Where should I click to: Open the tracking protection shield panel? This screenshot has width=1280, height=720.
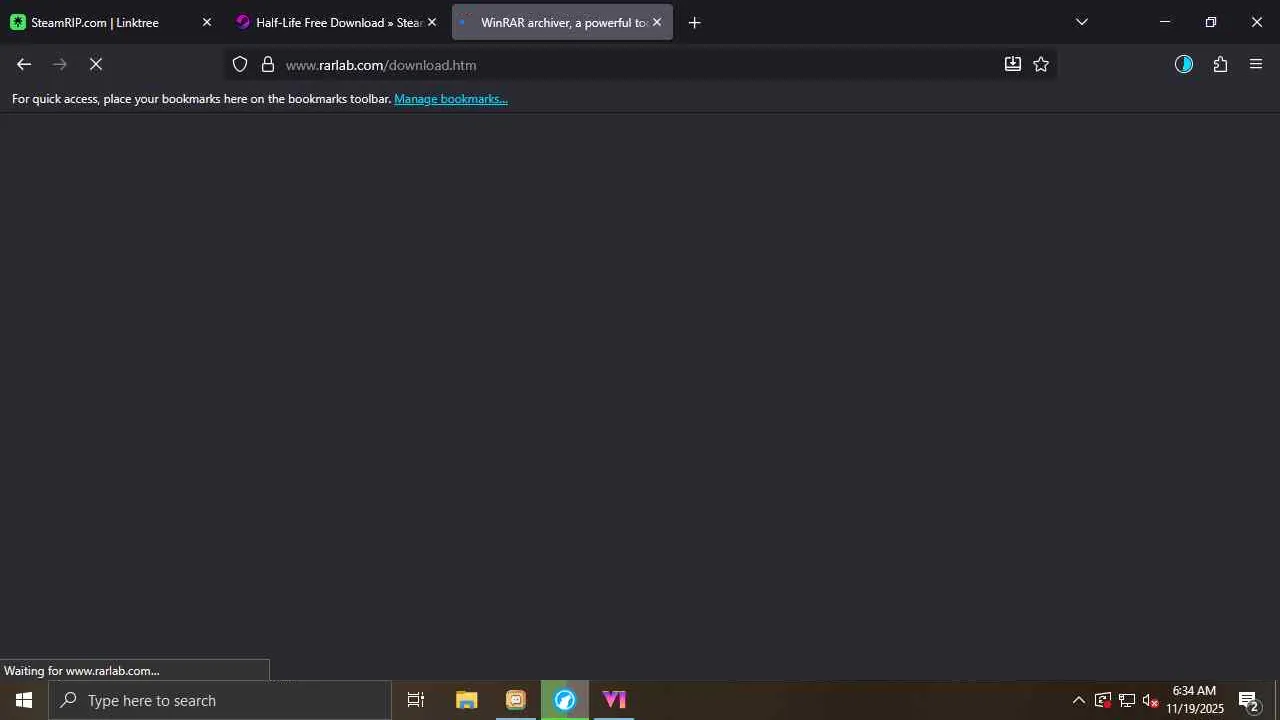[x=240, y=64]
